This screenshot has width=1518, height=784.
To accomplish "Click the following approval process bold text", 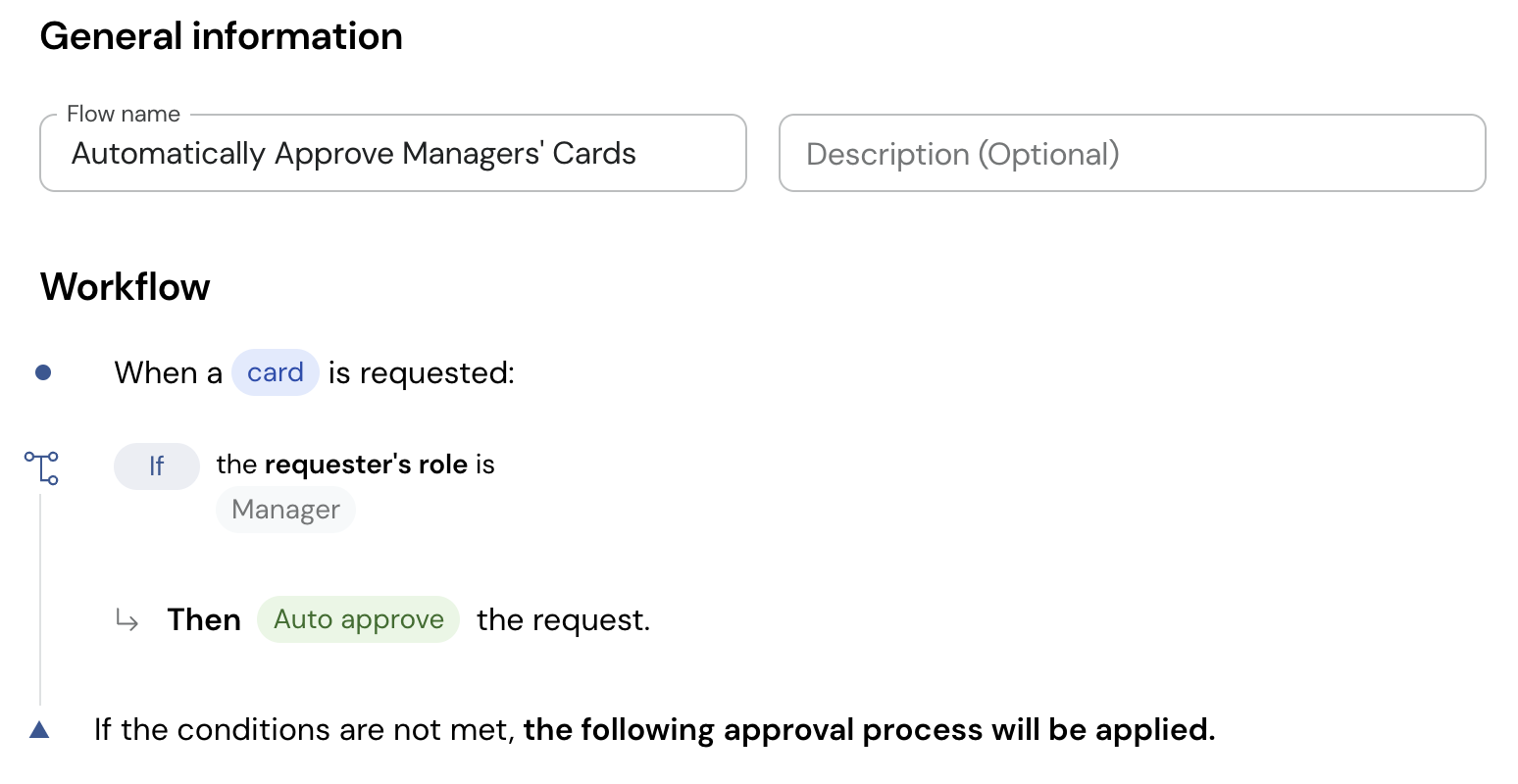I will point(870,730).
